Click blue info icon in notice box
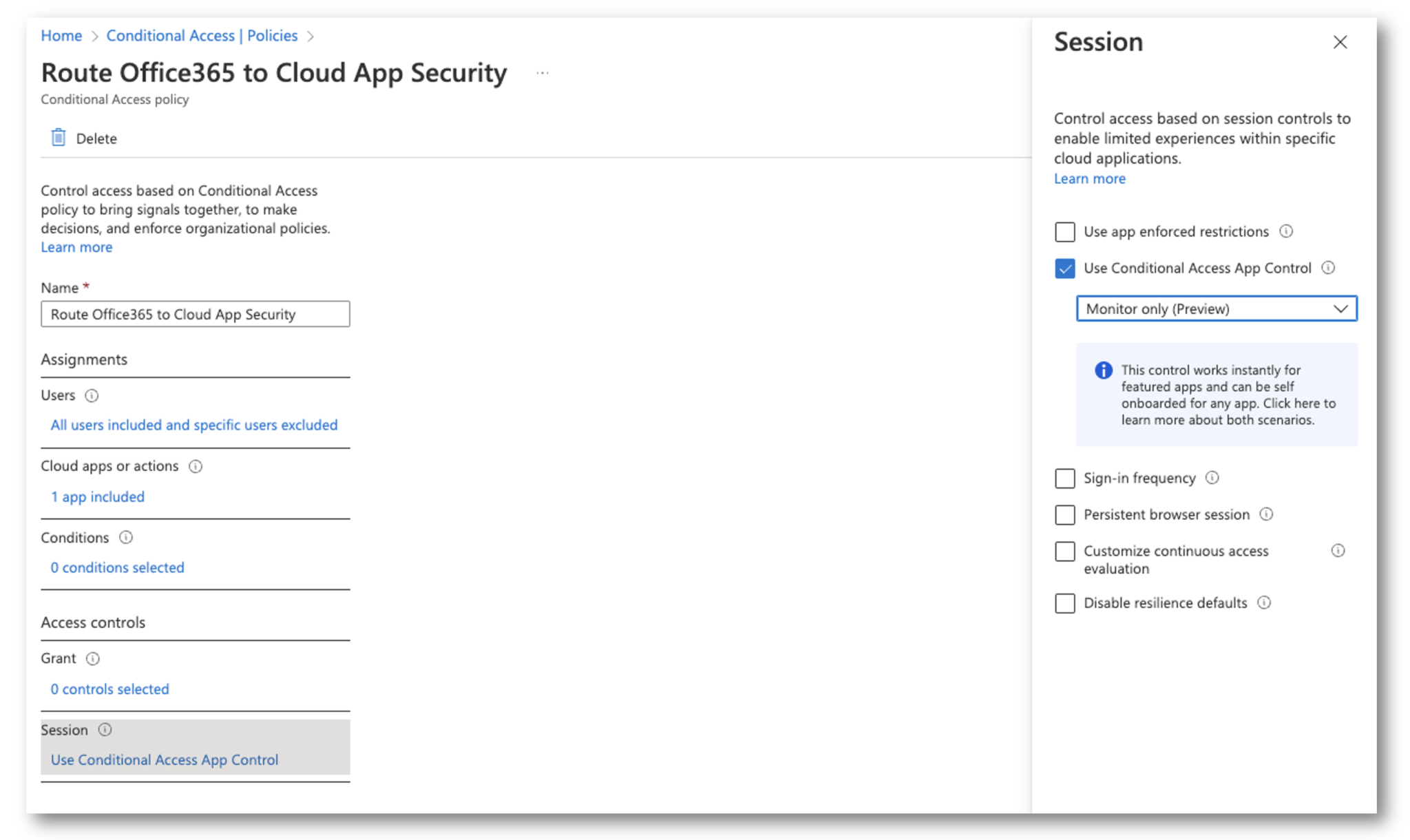The image size is (1410, 840). pyautogui.click(x=1104, y=370)
